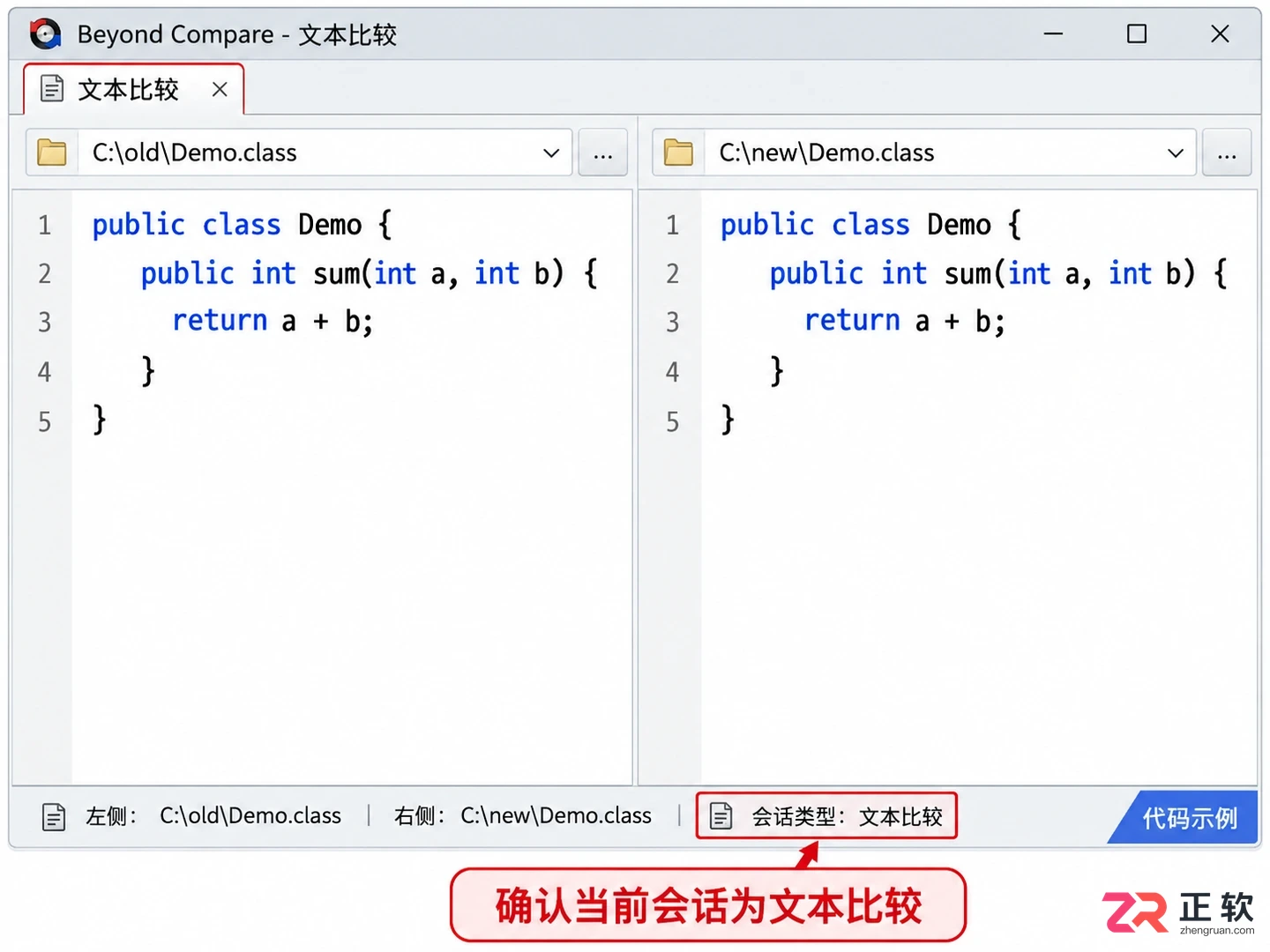Close the 文本比较 tab
The width and height of the screenshot is (1270, 952).
tap(220, 89)
